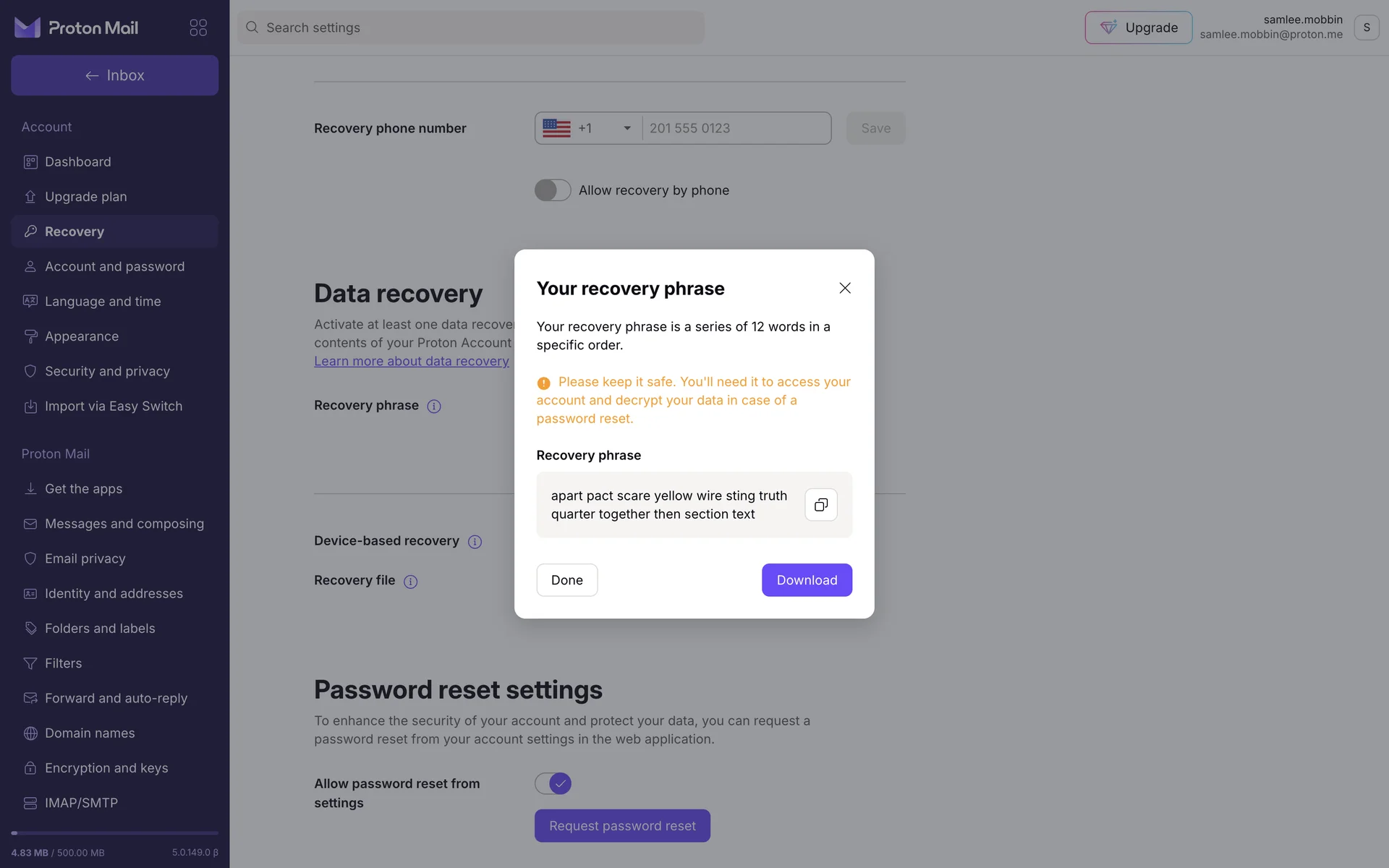This screenshot has height=868, width=1389.
Task: Open Security and privacy settings
Action: pyautogui.click(x=107, y=371)
